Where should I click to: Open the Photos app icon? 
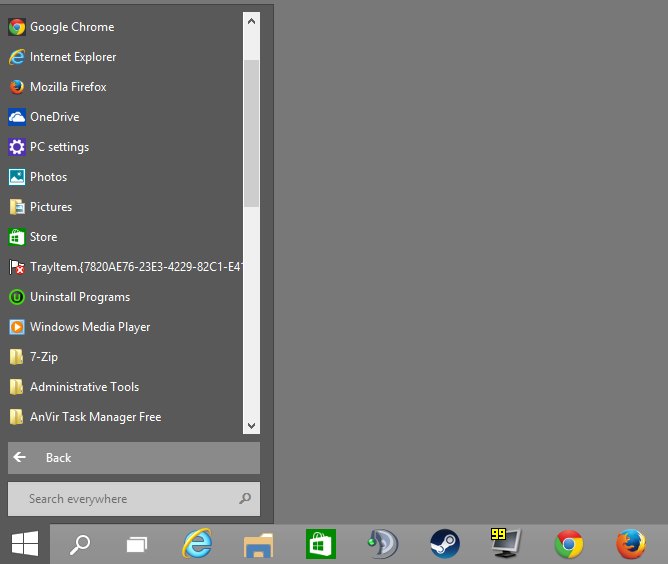pos(17,177)
